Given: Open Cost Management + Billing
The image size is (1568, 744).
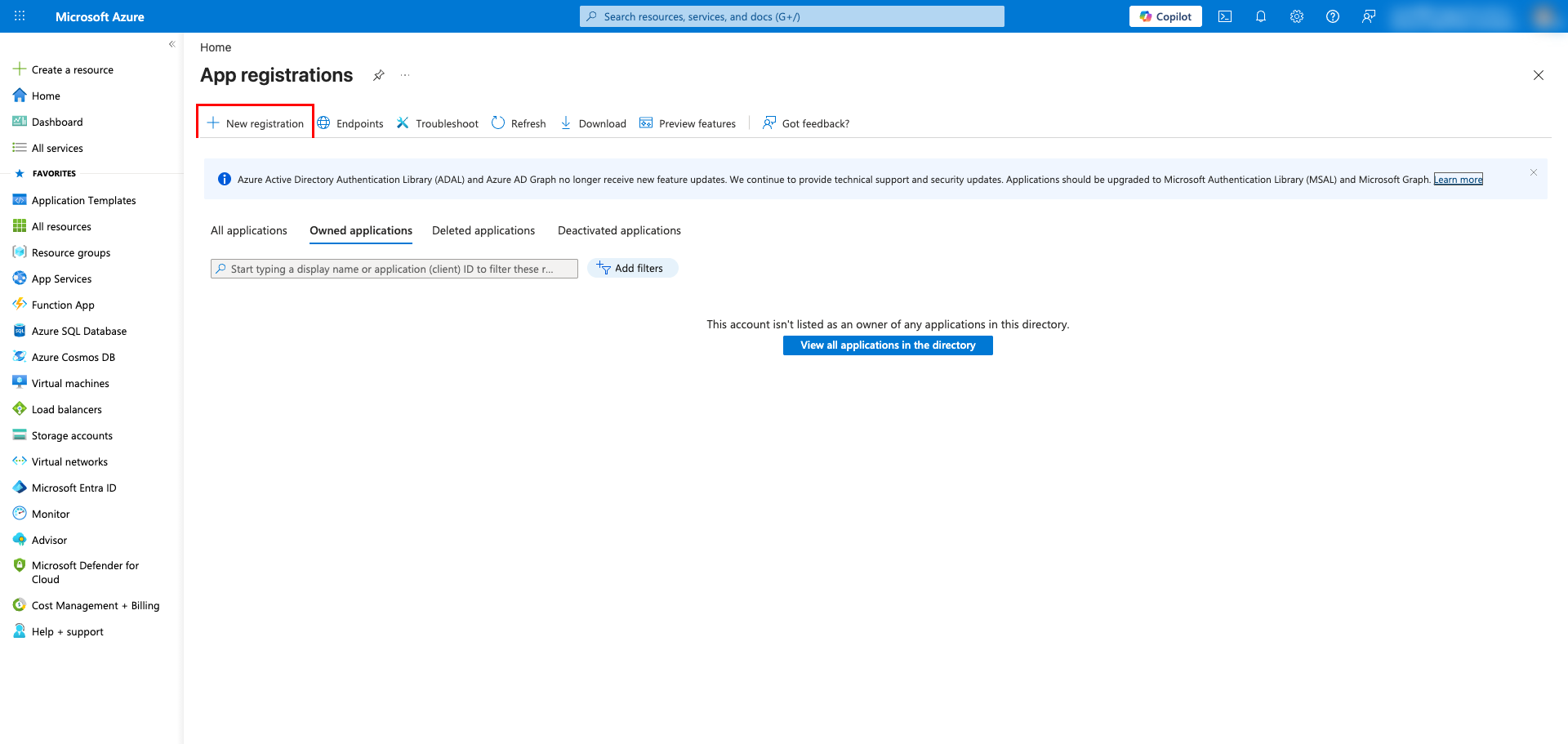Looking at the screenshot, I should 96,605.
